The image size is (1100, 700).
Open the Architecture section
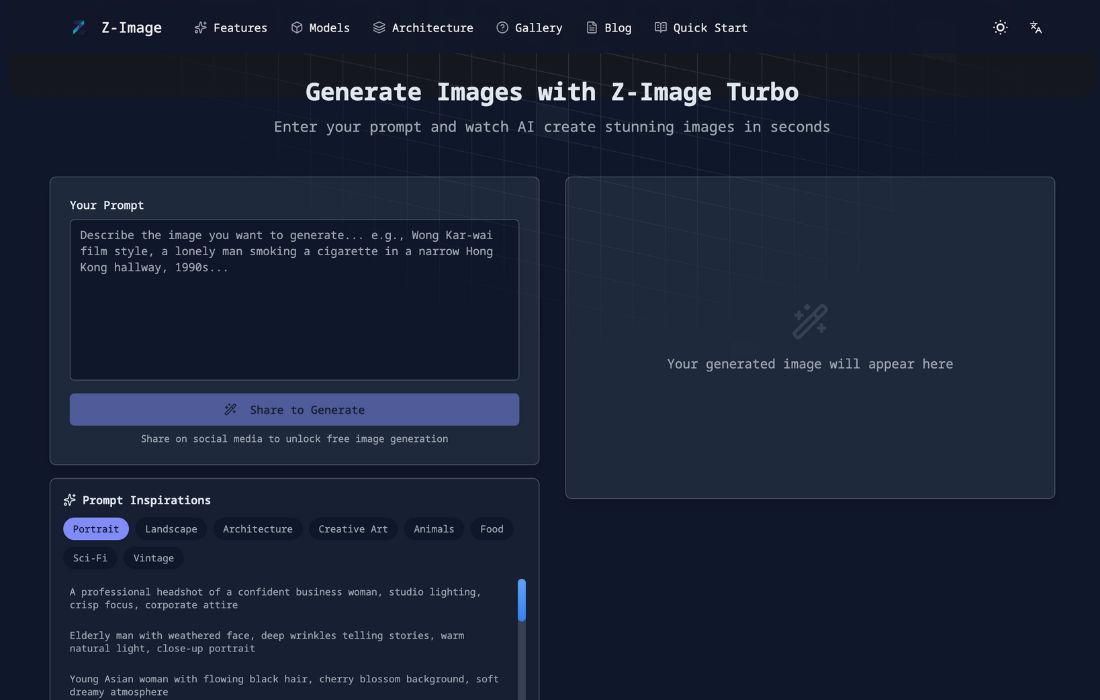point(423,28)
